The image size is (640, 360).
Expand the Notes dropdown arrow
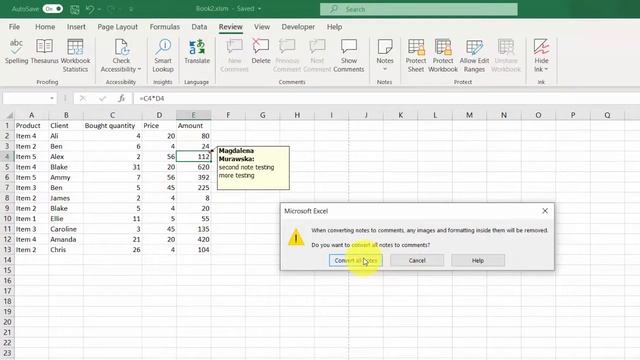pos(385,69)
